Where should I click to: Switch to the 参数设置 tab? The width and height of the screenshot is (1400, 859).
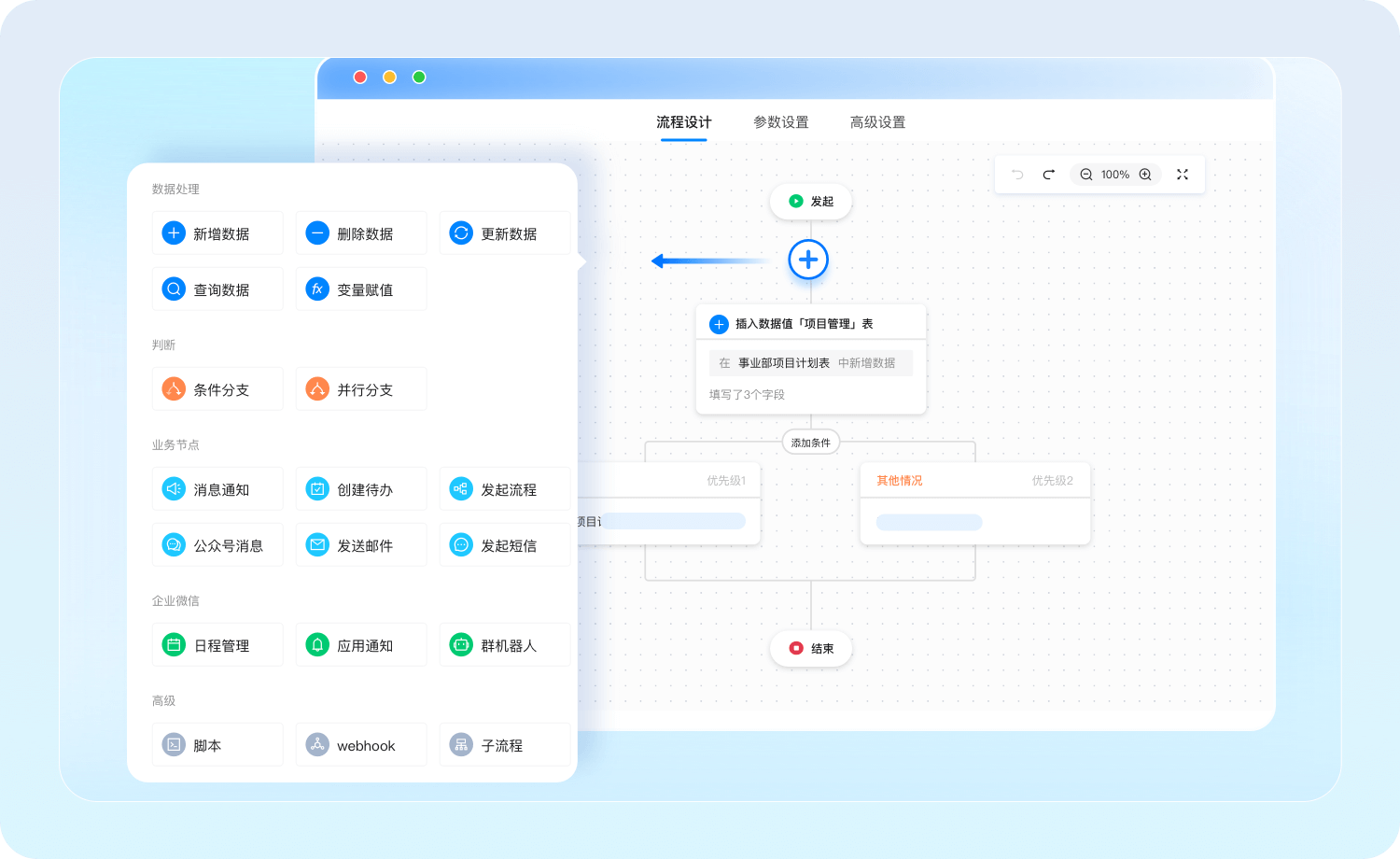coord(780,122)
